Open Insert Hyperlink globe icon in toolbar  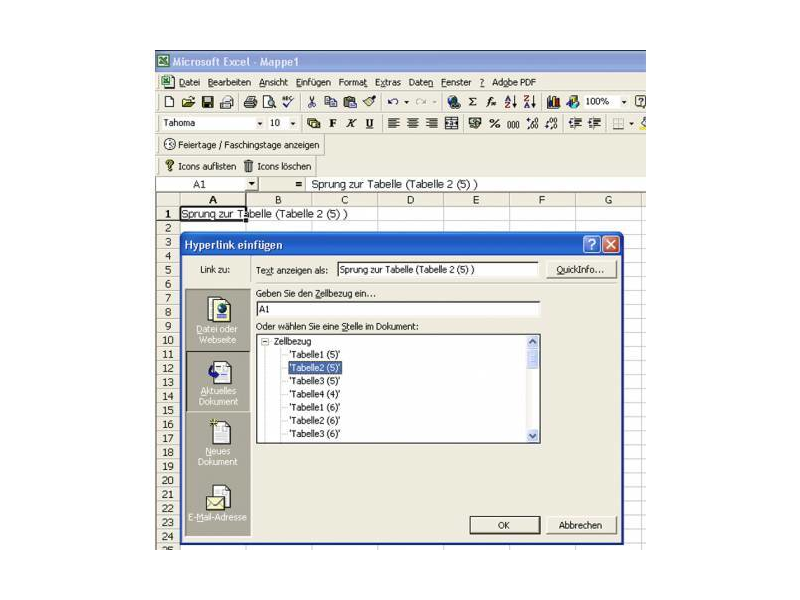point(454,102)
